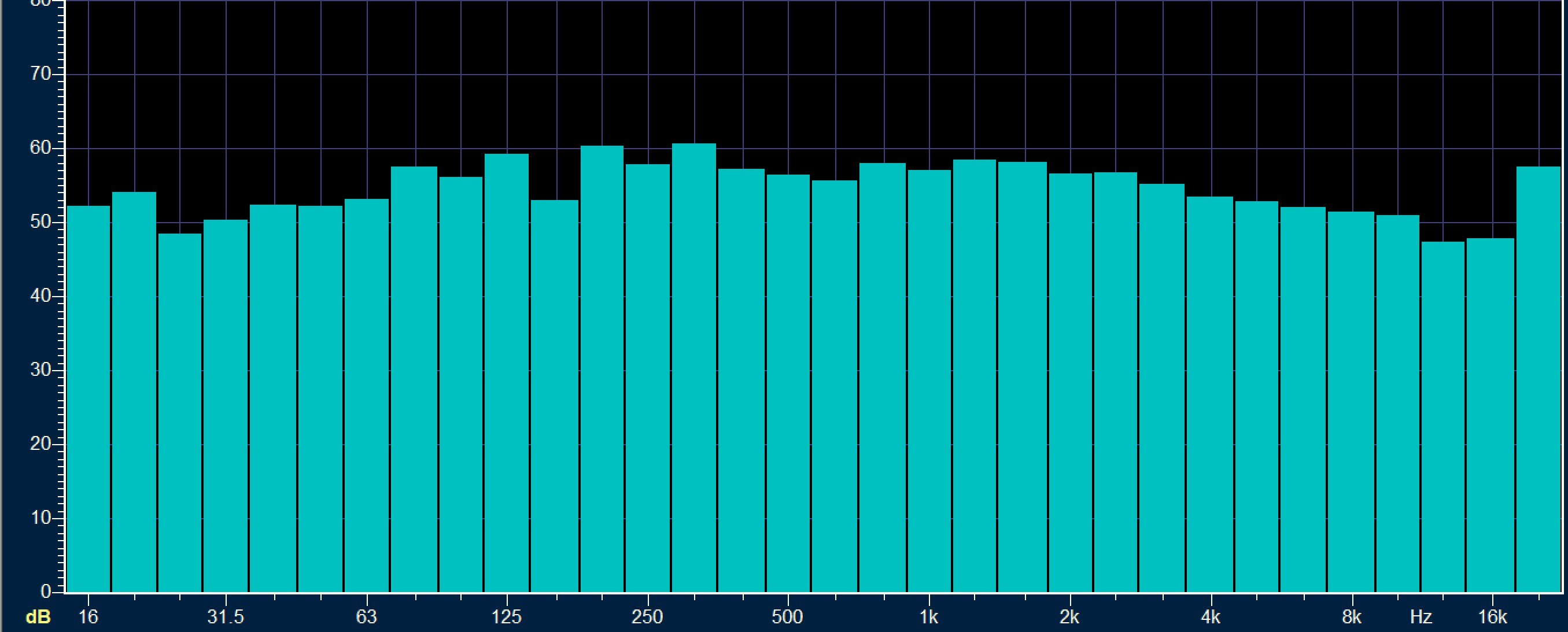Click the 1k frequency axis label
The height and width of the screenshot is (632, 1568).
tap(929, 618)
